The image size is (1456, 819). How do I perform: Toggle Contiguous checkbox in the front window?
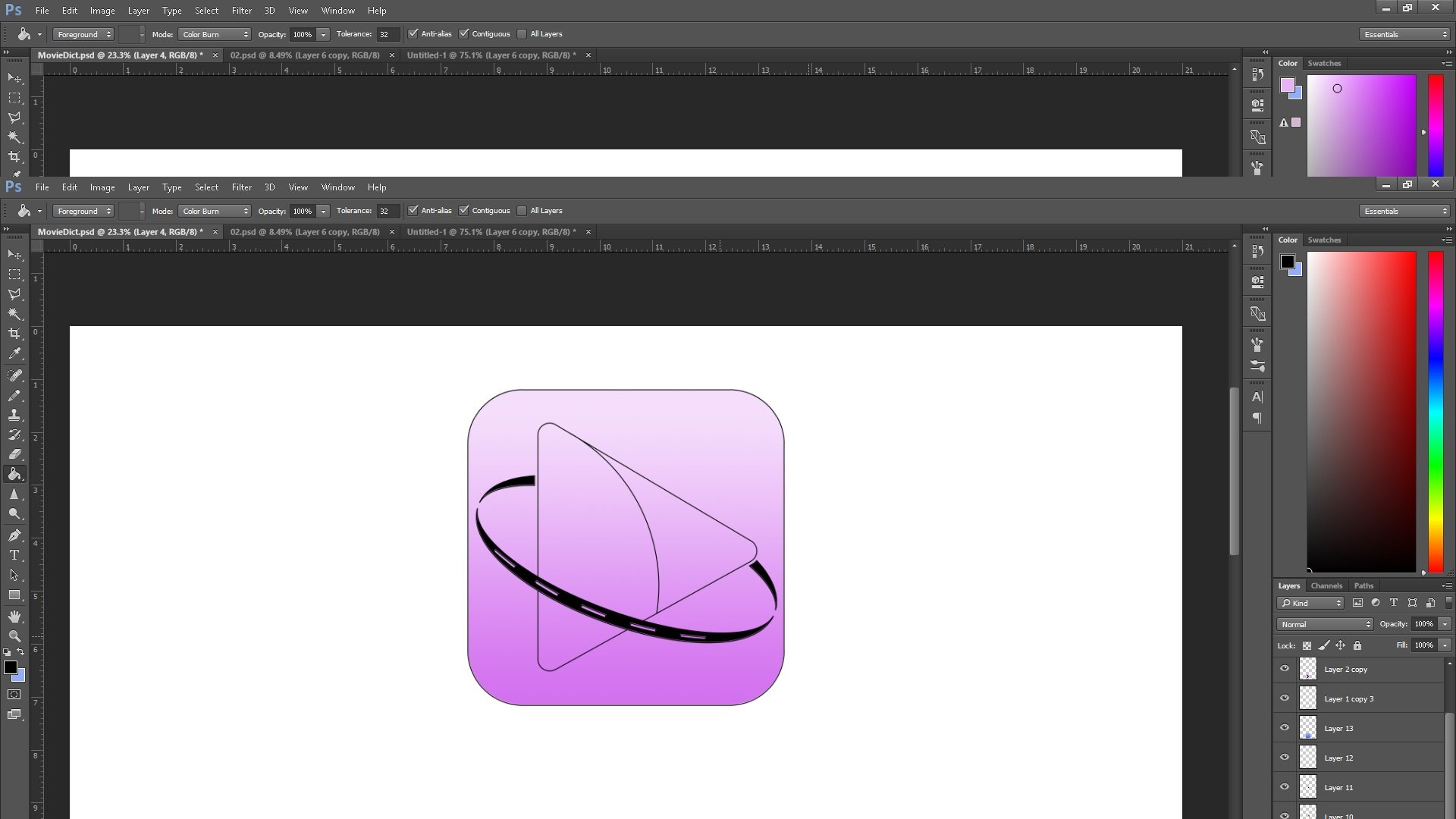(x=464, y=211)
